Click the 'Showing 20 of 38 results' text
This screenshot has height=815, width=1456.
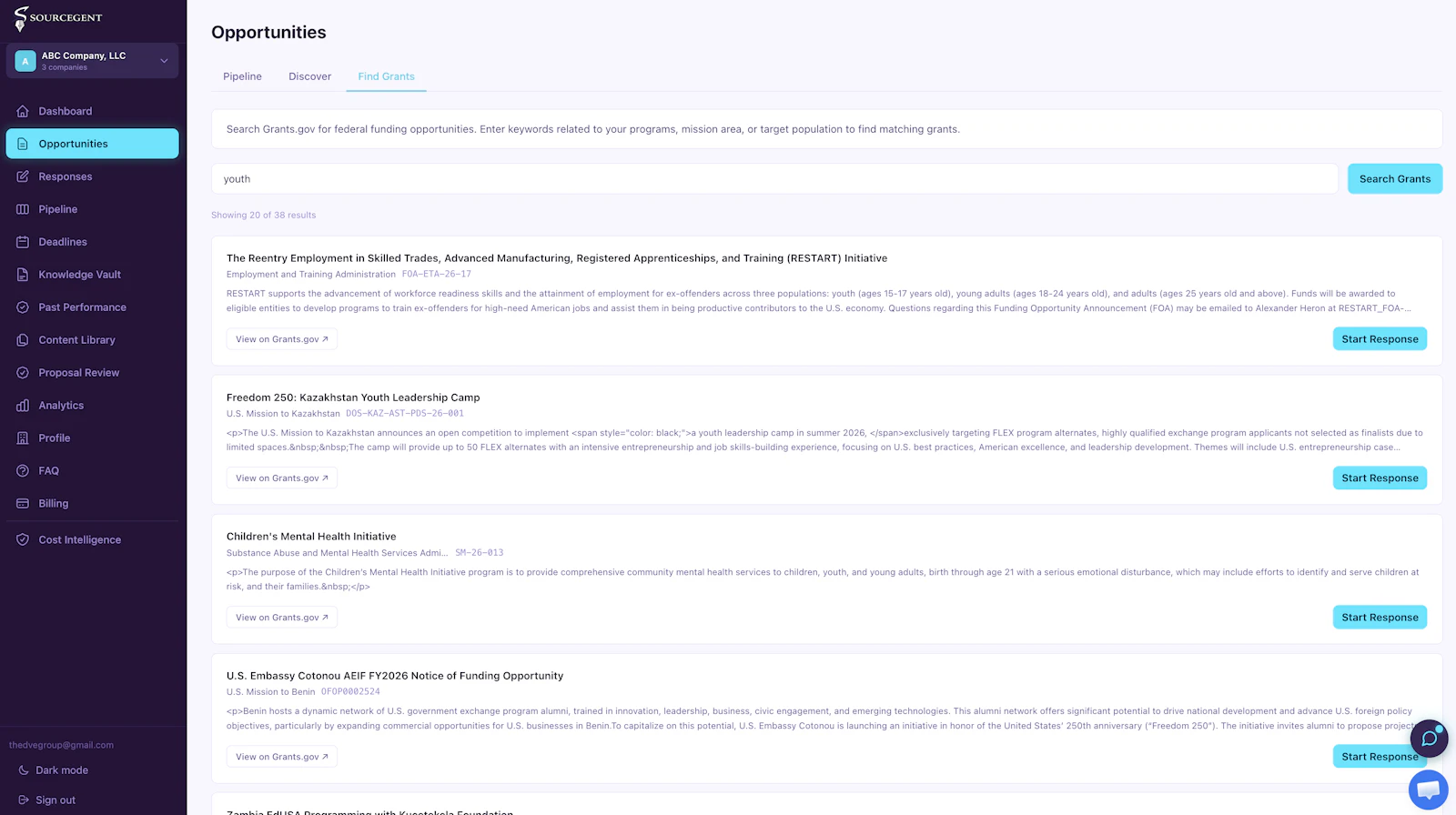(264, 216)
